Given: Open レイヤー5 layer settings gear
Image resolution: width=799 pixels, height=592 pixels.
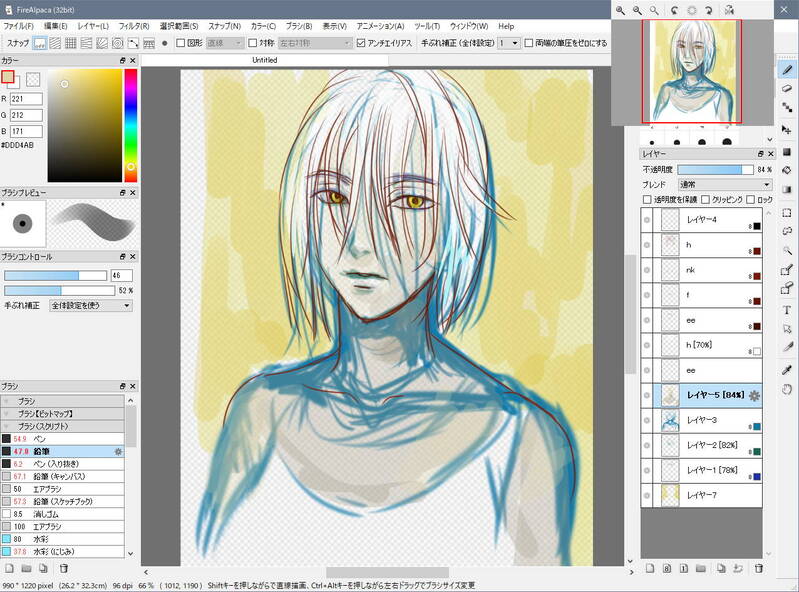Looking at the screenshot, I should (754, 395).
